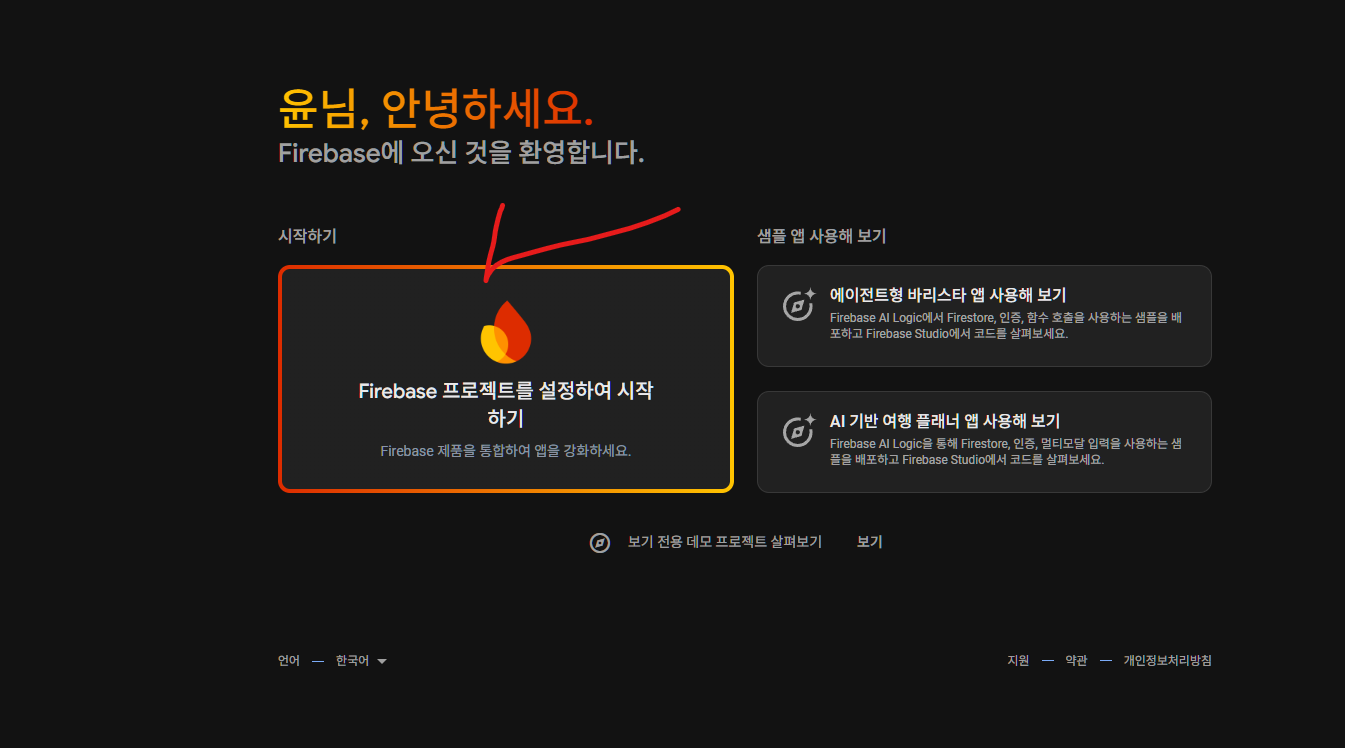Screen dimensions: 1345x748
Task: Start with the Firebase 프로젝트를 설정하여 시작하기 card
Action: tap(506, 379)
